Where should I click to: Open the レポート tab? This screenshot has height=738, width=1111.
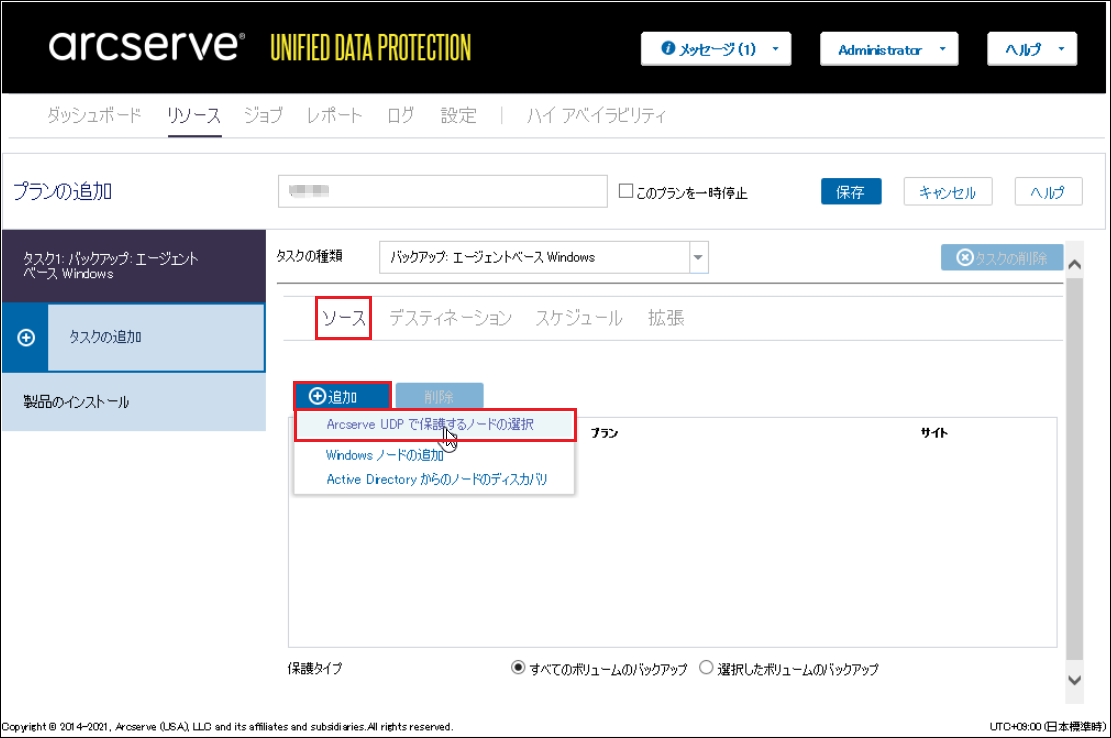[334, 115]
